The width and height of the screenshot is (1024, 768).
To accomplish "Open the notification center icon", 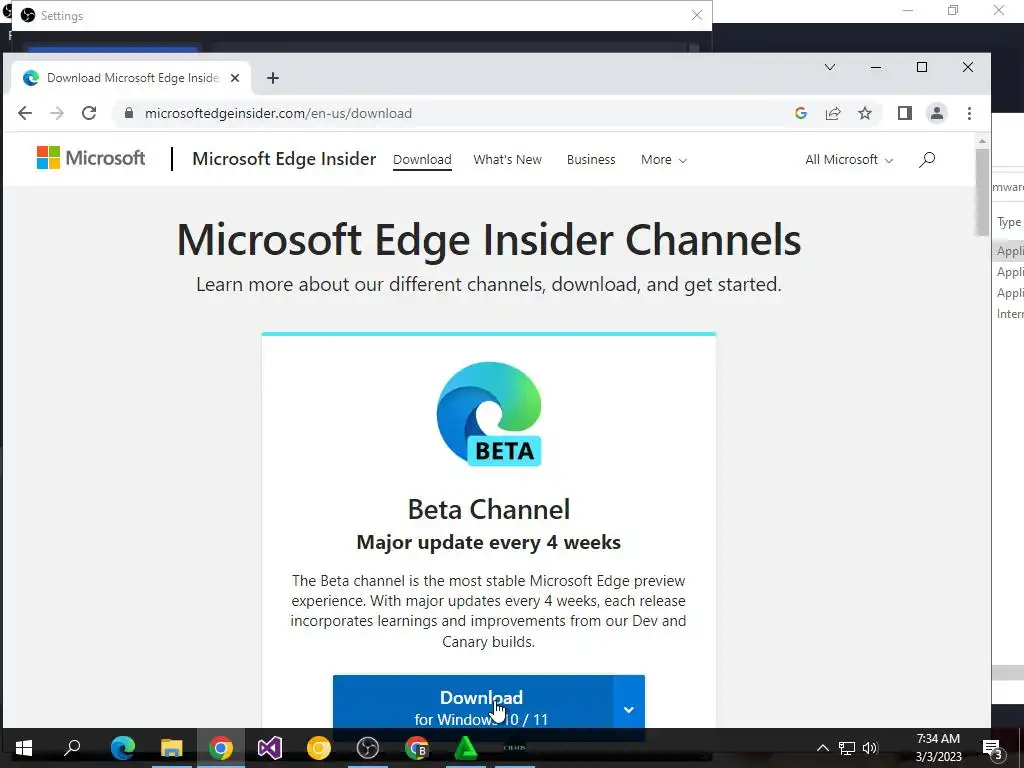I will [x=993, y=748].
